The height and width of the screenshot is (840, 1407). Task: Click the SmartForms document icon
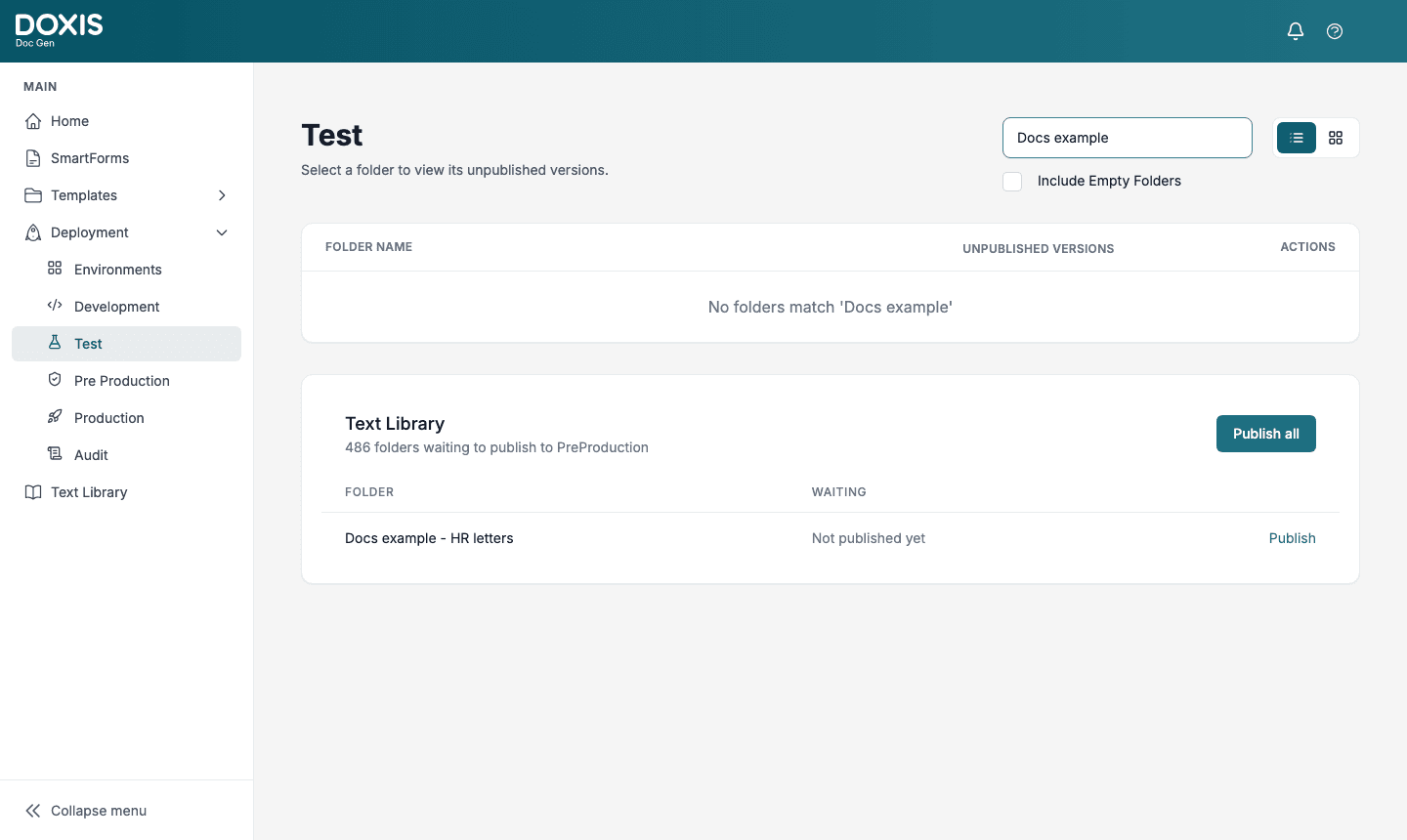33,158
